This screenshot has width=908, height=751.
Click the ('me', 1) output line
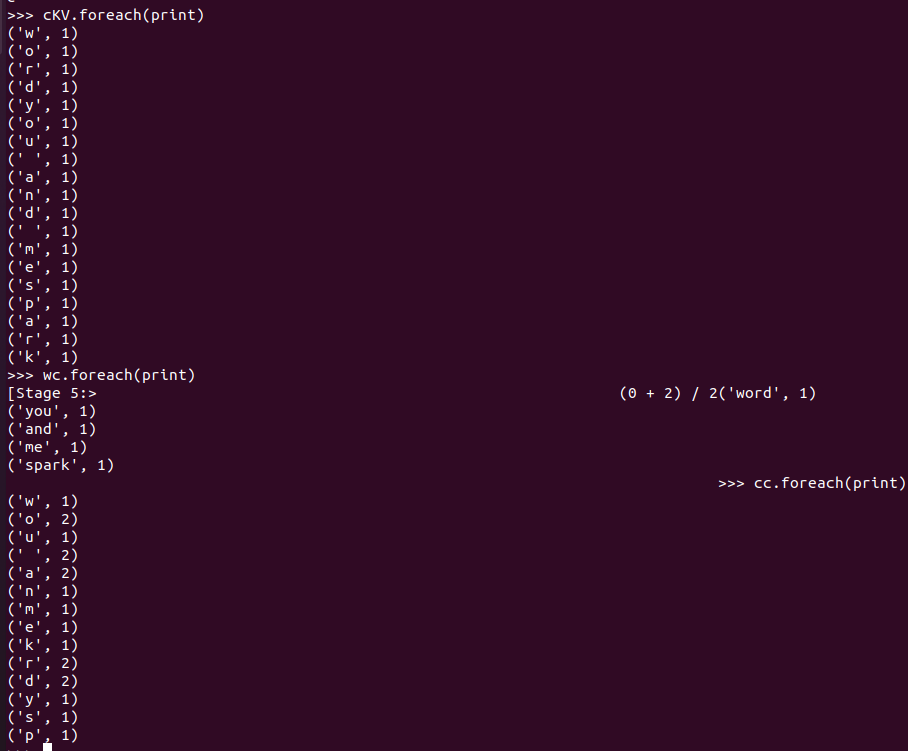click(x=47, y=447)
